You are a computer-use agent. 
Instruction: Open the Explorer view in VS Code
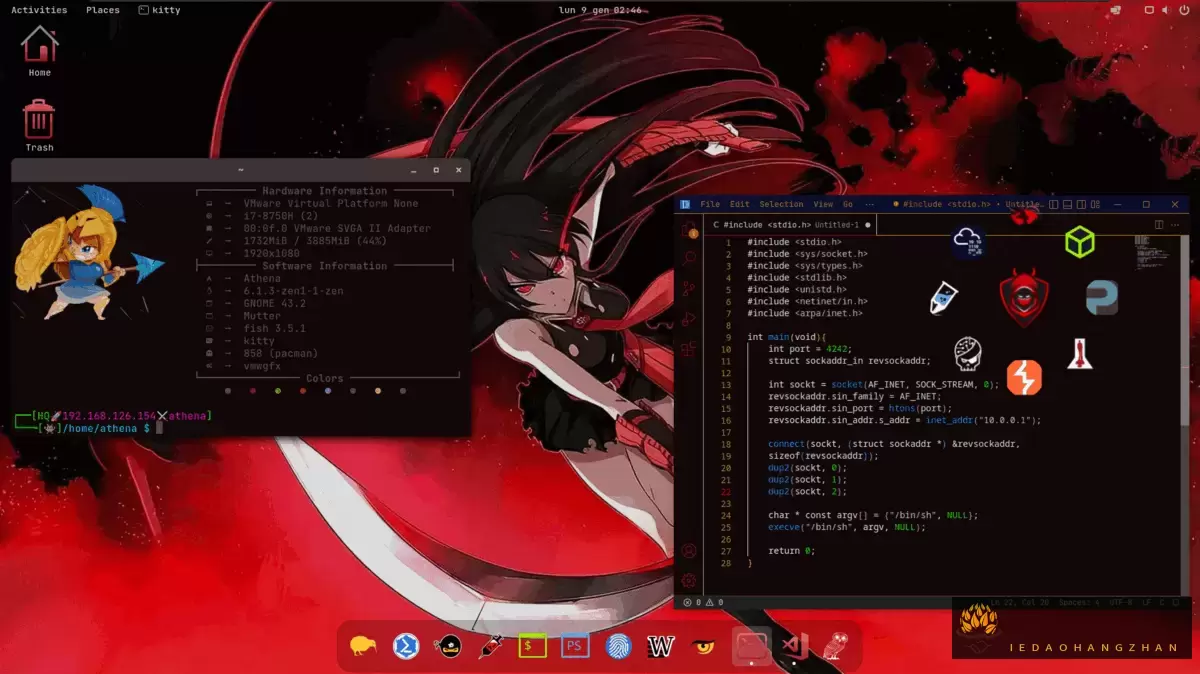tap(689, 230)
